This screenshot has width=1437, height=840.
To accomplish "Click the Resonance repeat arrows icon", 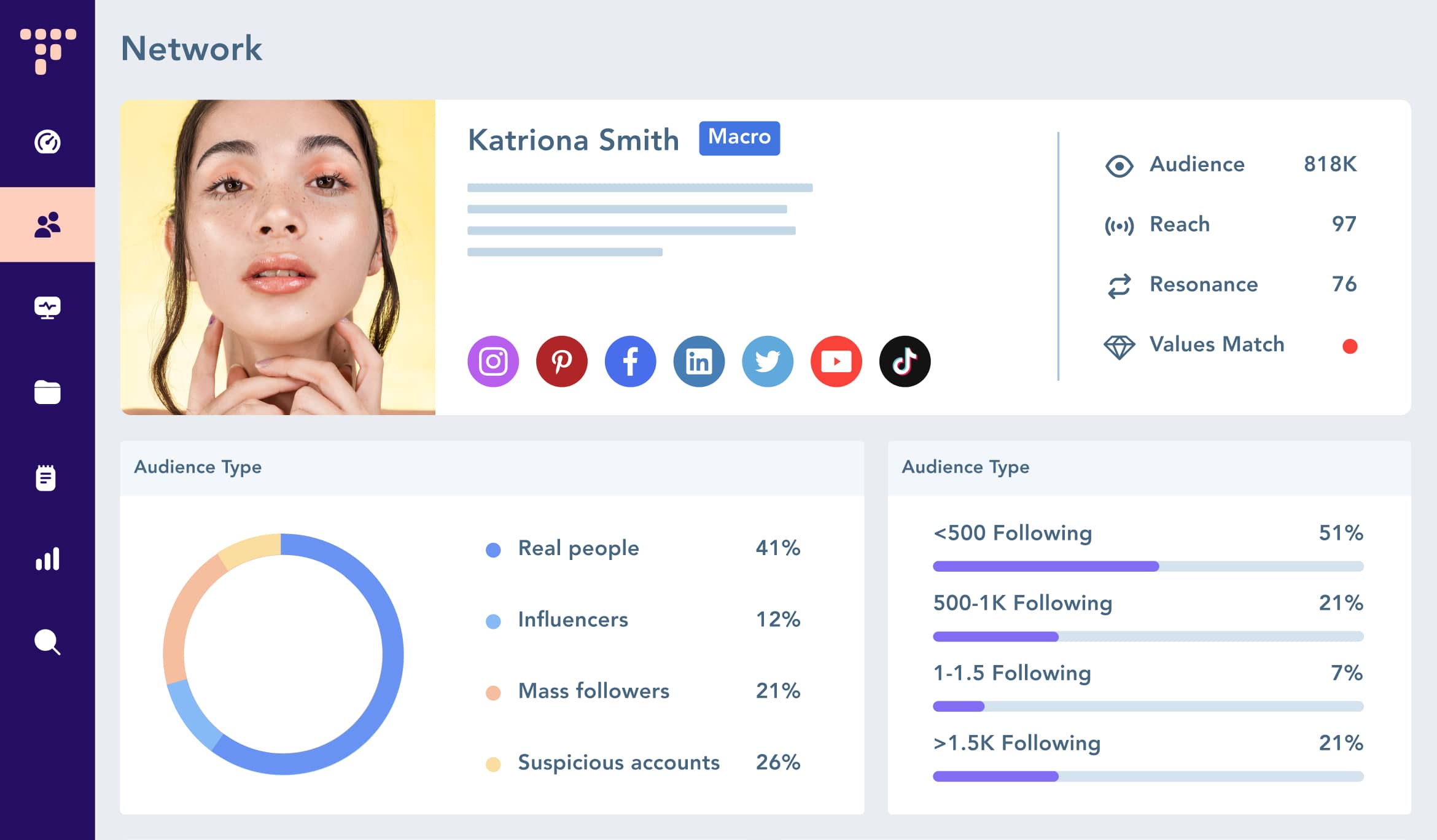I will 1119,286.
